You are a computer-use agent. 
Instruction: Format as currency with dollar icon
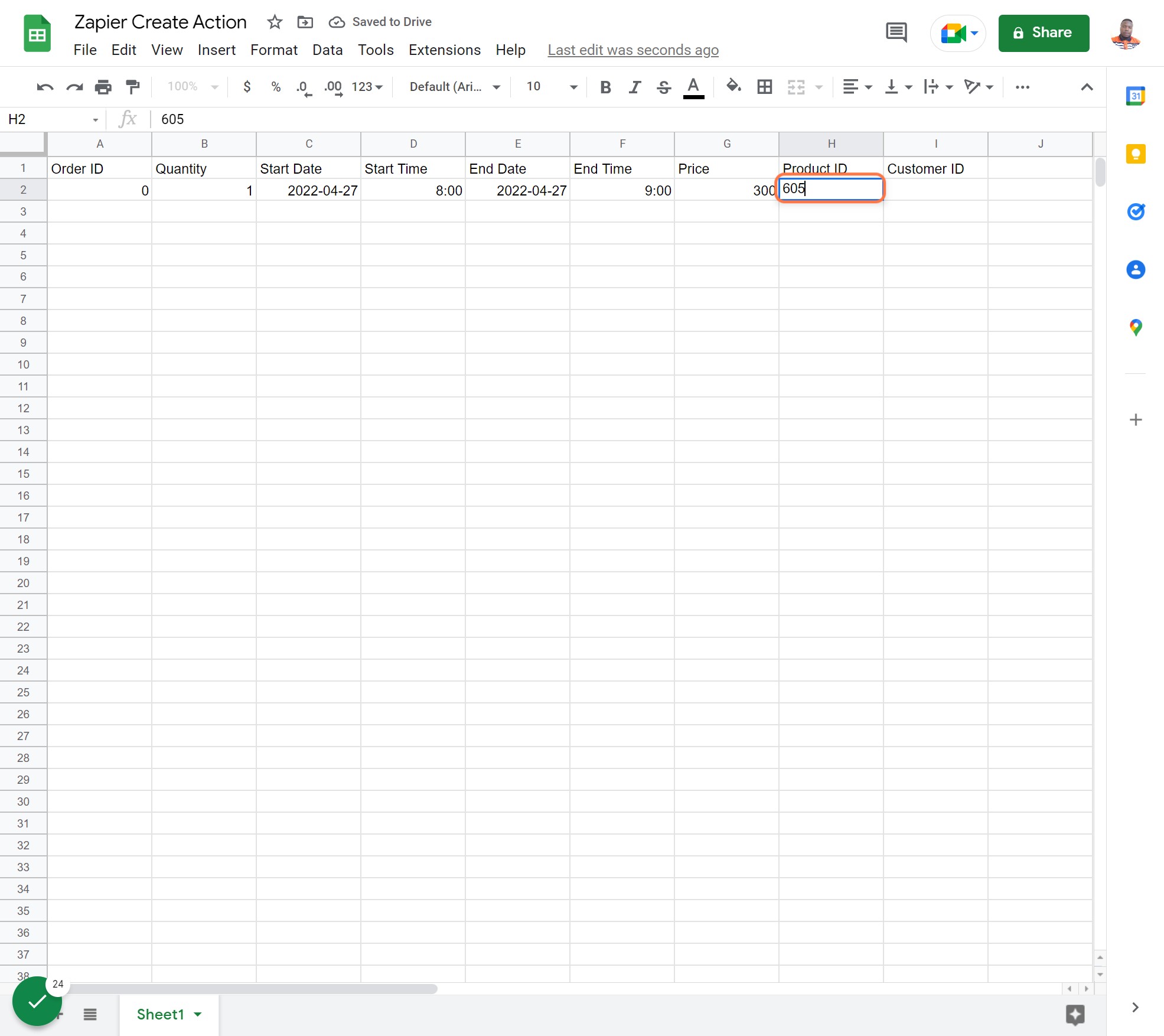click(x=247, y=87)
